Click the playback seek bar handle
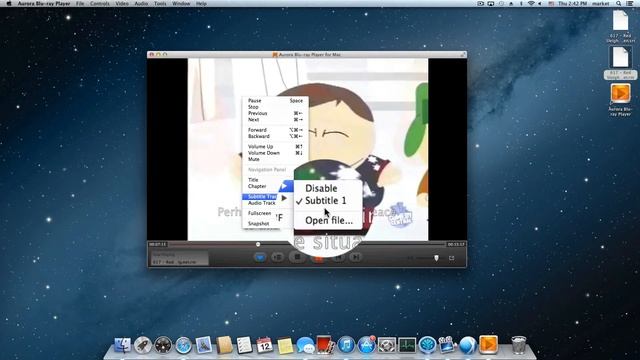Screen dimensions: 640x360 (x=258, y=244)
